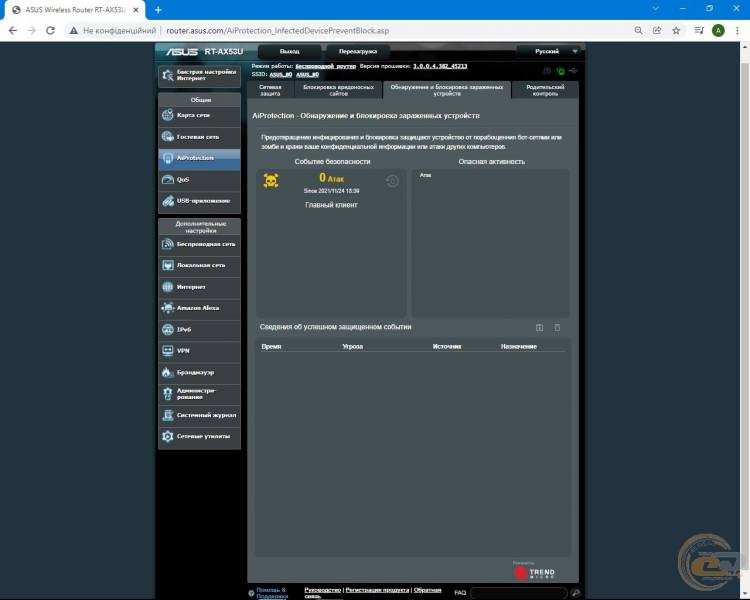
Task: Click the Главный клиент label
Action: click(x=331, y=205)
